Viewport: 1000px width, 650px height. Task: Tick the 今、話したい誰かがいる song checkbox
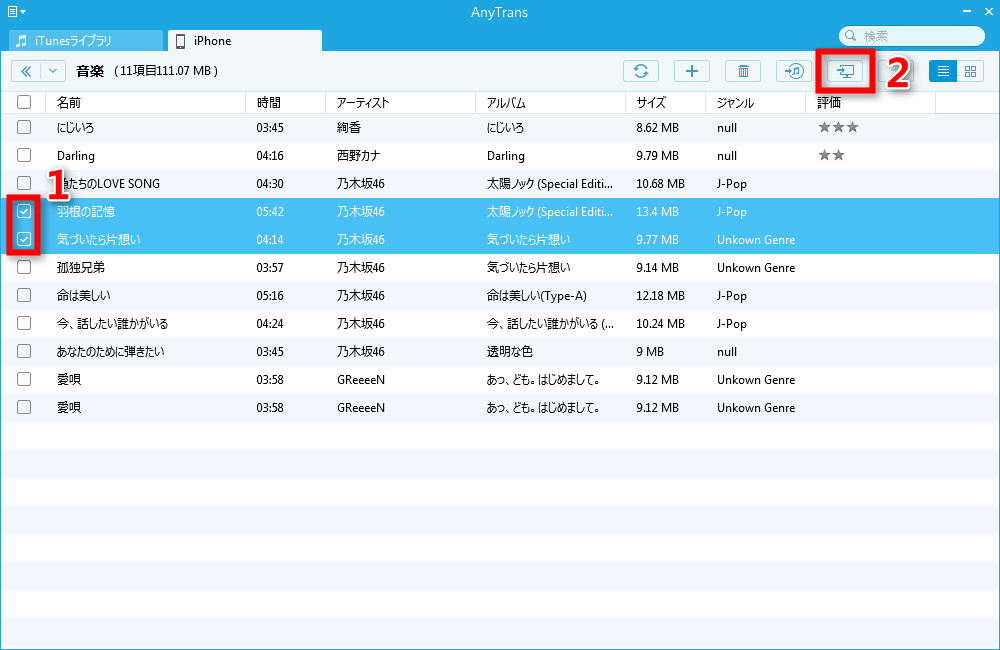click(x=24, y=323)
